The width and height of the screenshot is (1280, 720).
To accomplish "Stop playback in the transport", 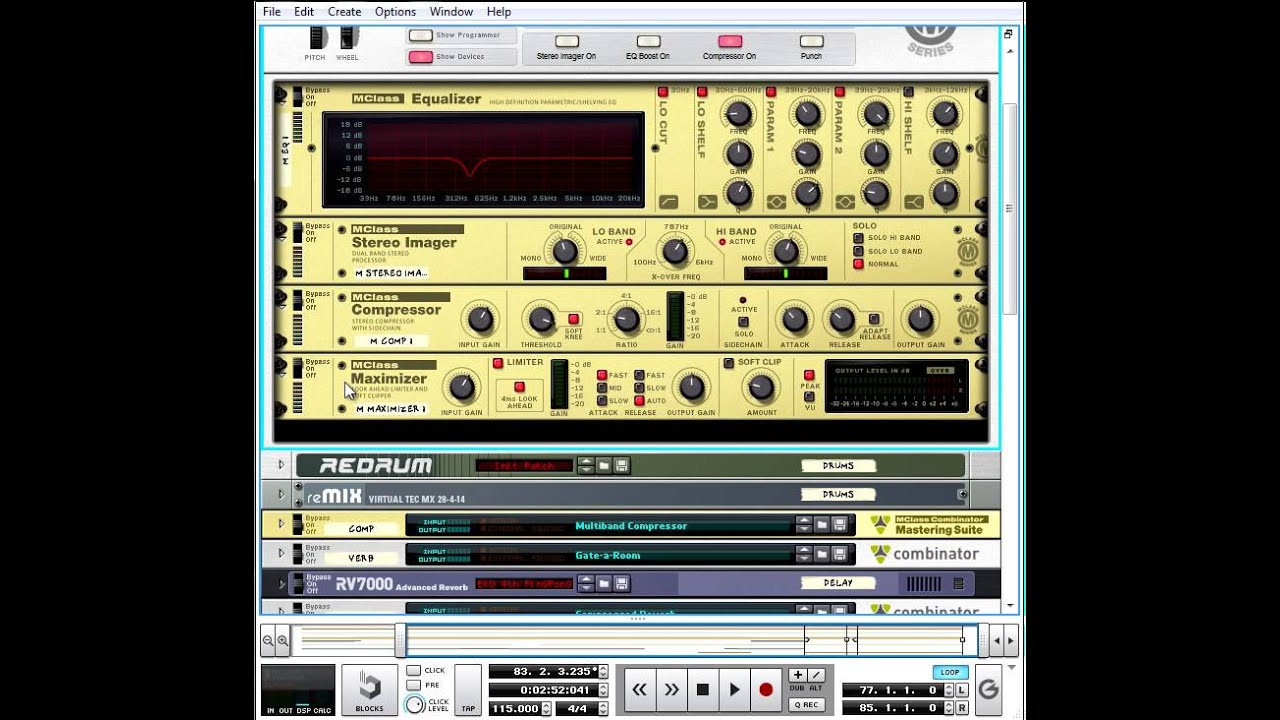I will pos(703,690).
